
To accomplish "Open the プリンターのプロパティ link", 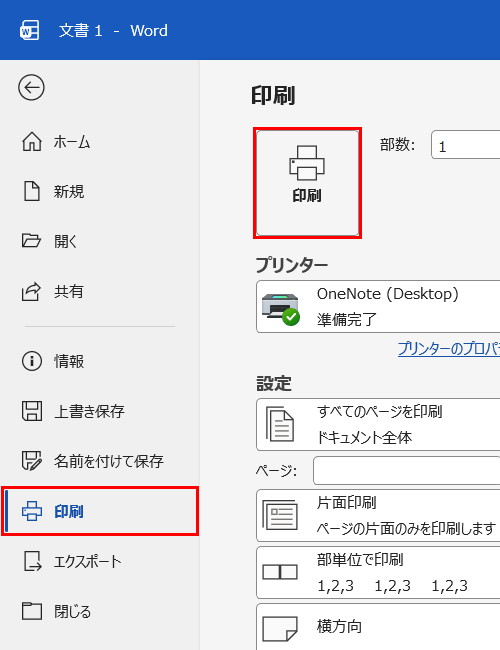I will pyautogui.click(x=449, y=349).
